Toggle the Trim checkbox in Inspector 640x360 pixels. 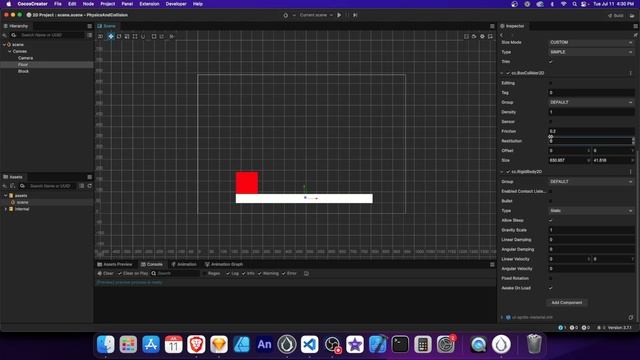[551, 62]
